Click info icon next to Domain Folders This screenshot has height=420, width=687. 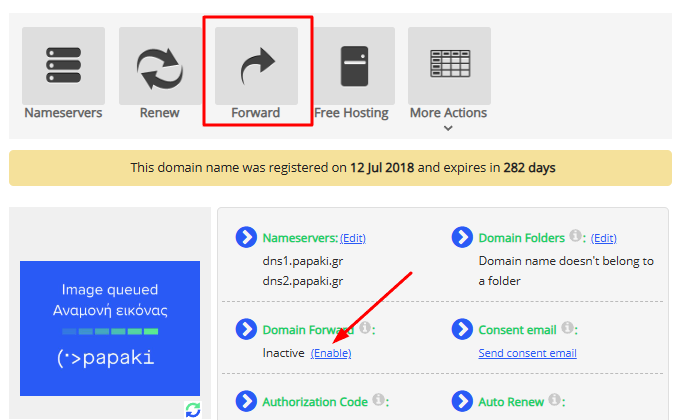(x=575, y=237)
